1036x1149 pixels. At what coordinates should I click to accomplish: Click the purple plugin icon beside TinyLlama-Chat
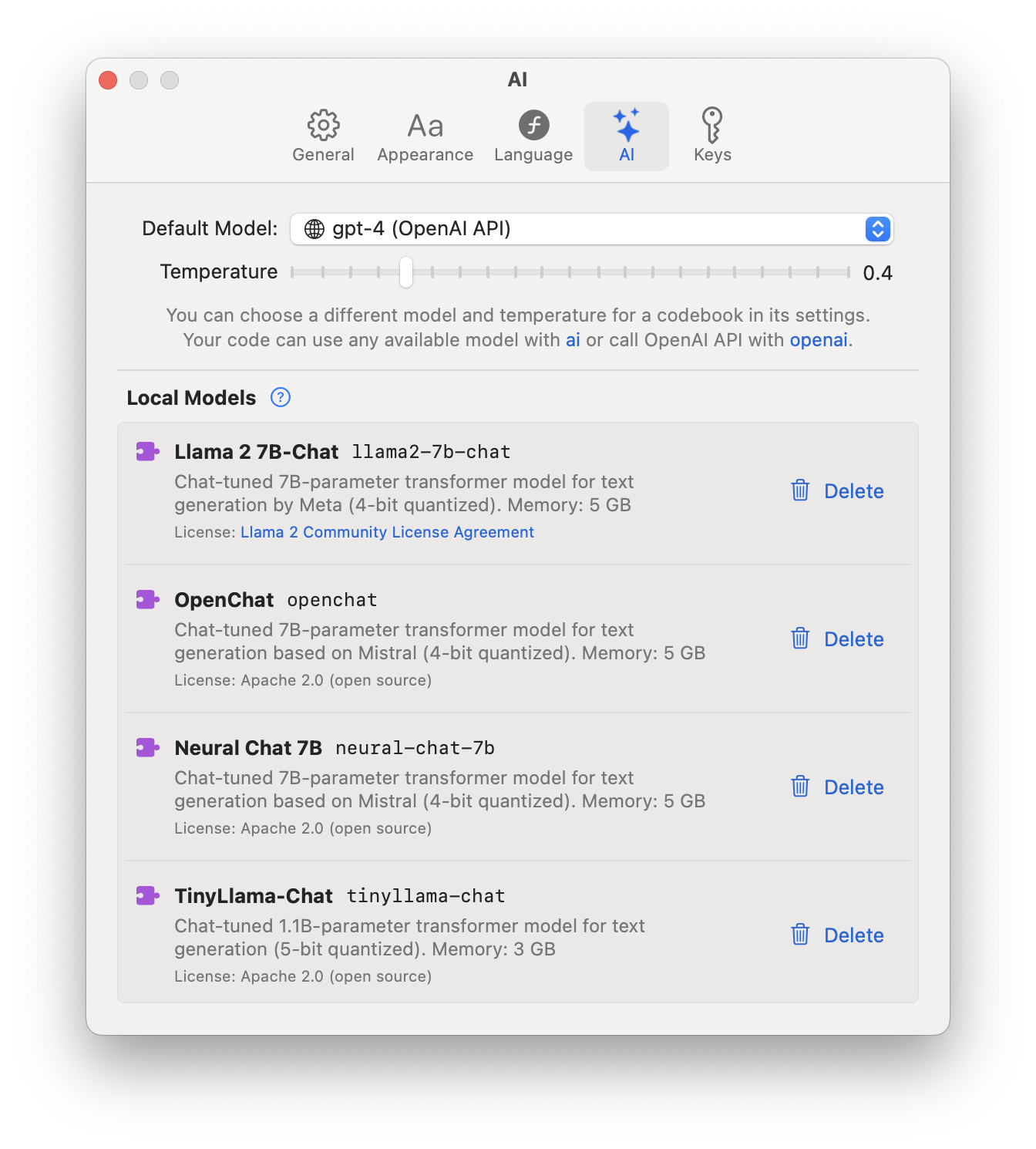click(x=147, y=896)
